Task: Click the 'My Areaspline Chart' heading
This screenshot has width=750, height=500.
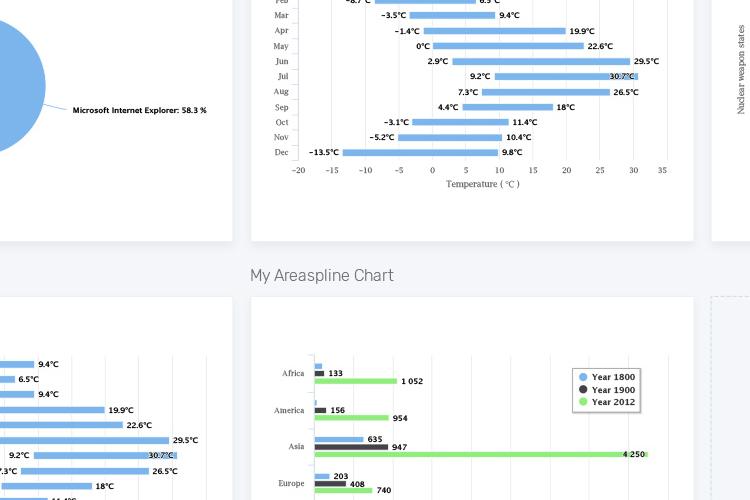Action: (x=322, y=276)
